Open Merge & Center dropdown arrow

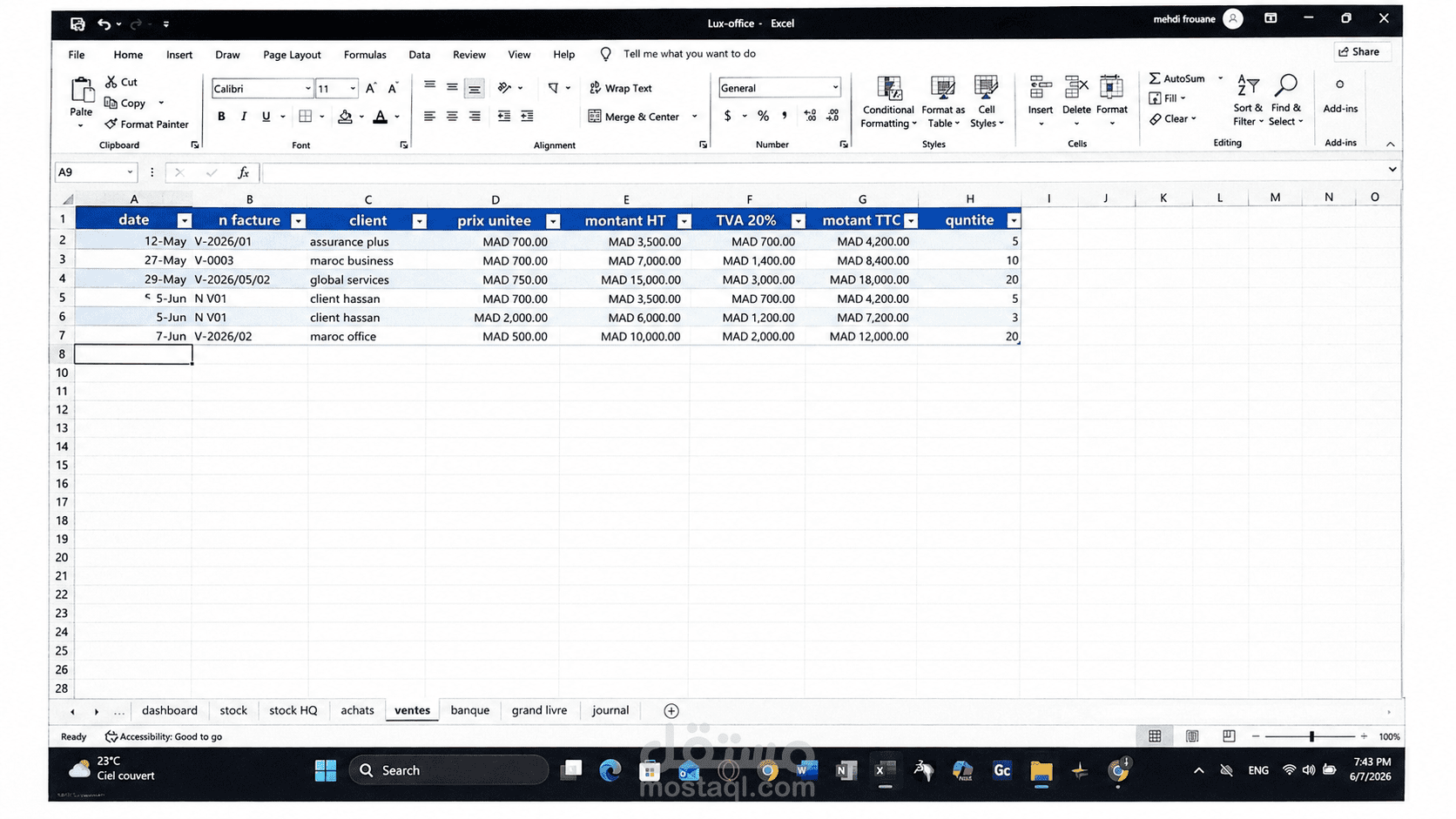click(695, 117)
